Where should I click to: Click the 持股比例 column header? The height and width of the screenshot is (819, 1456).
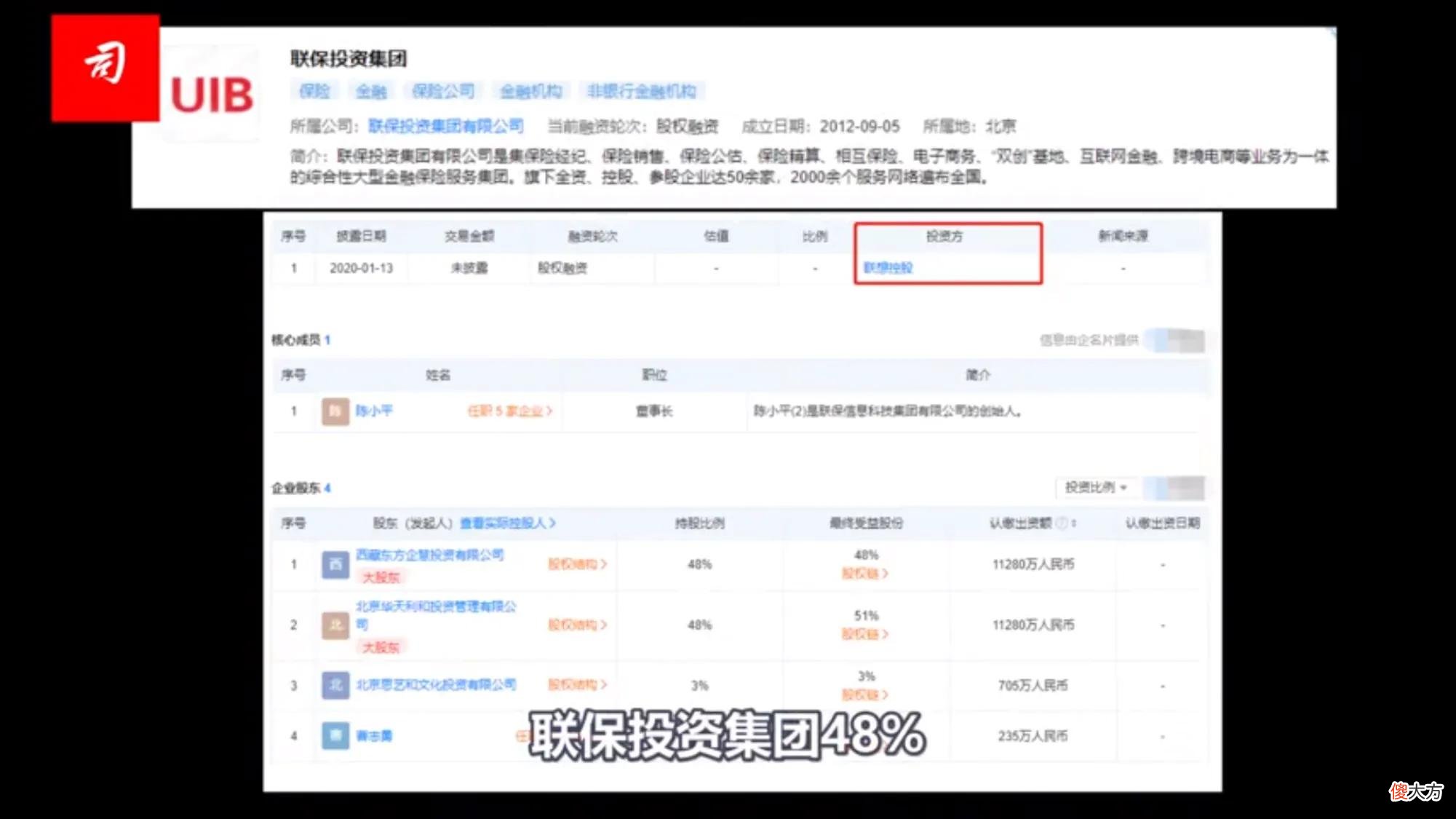(x=699, y=523)
